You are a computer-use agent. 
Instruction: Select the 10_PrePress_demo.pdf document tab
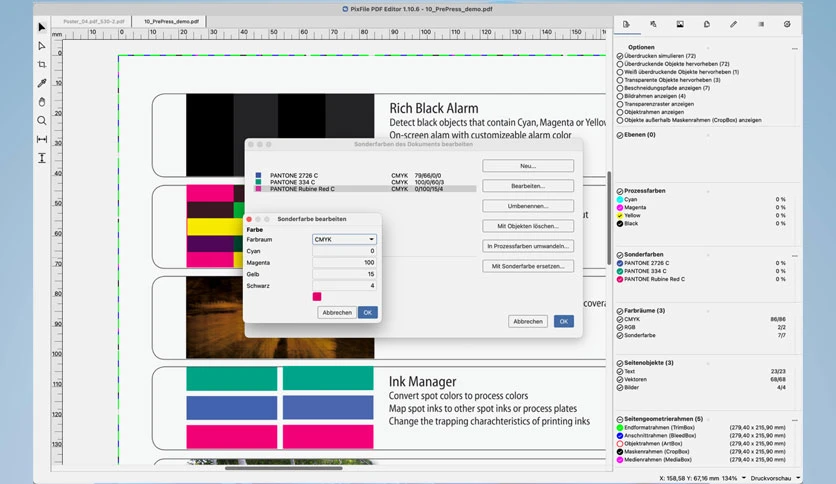171,21
